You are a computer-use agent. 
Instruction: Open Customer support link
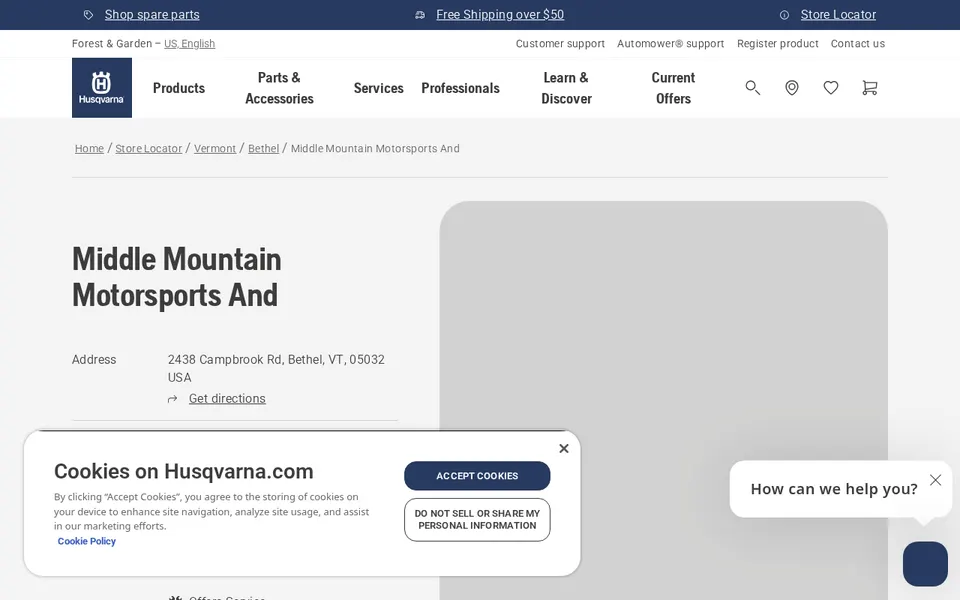(x=560, y=43)
